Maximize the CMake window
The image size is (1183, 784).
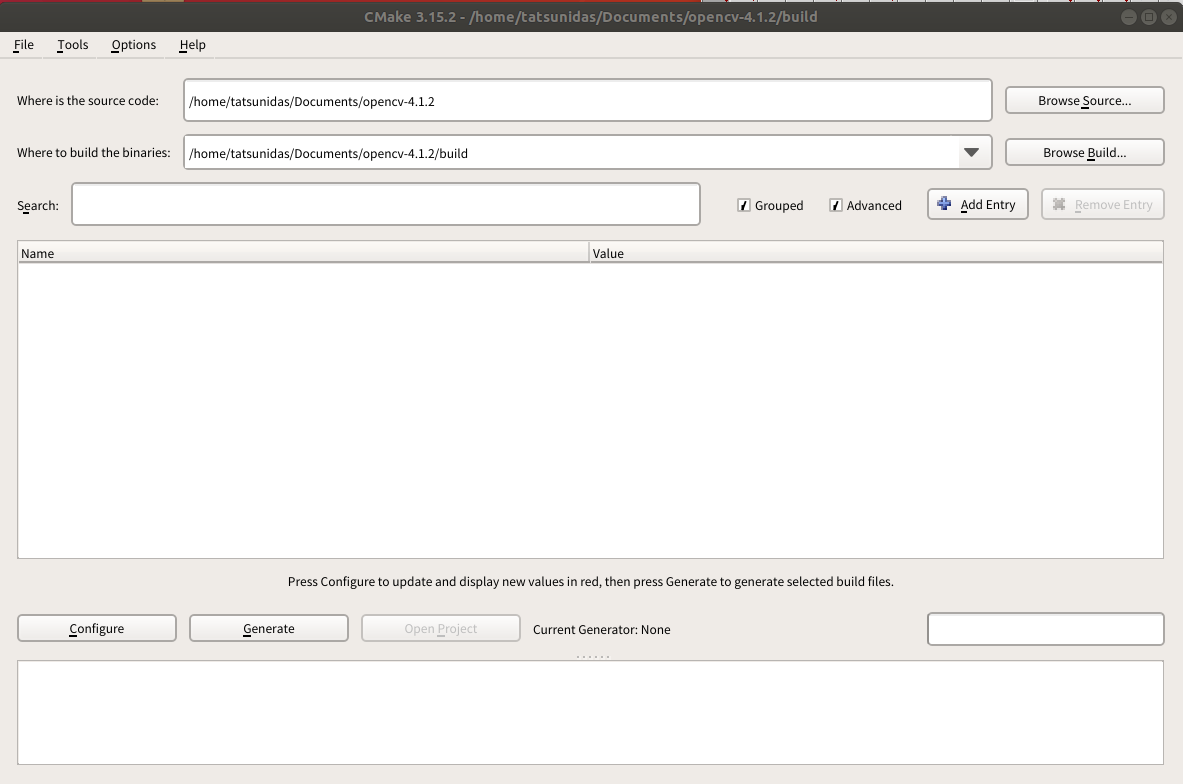coord(1148,17)
